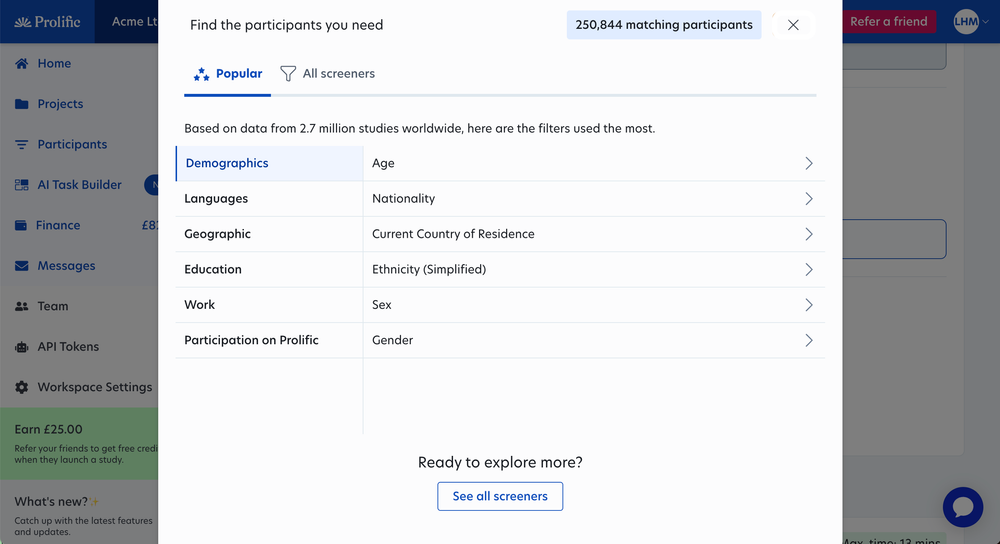Image resolution: width=1000 pixels, height=544 pixels.
Task: Click the Ethnicity (Simplified) label
Action: (429, 270)
